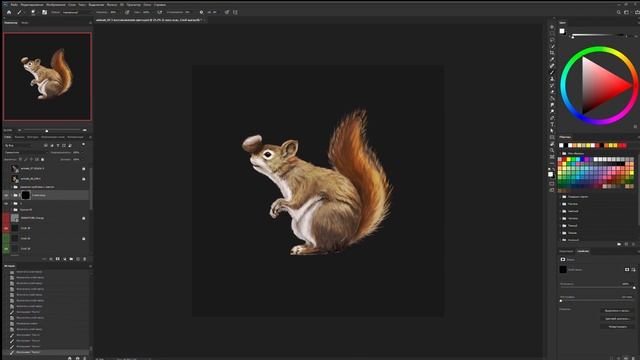
Task: Open the brush preset picker dropdown
Action: 33,12
